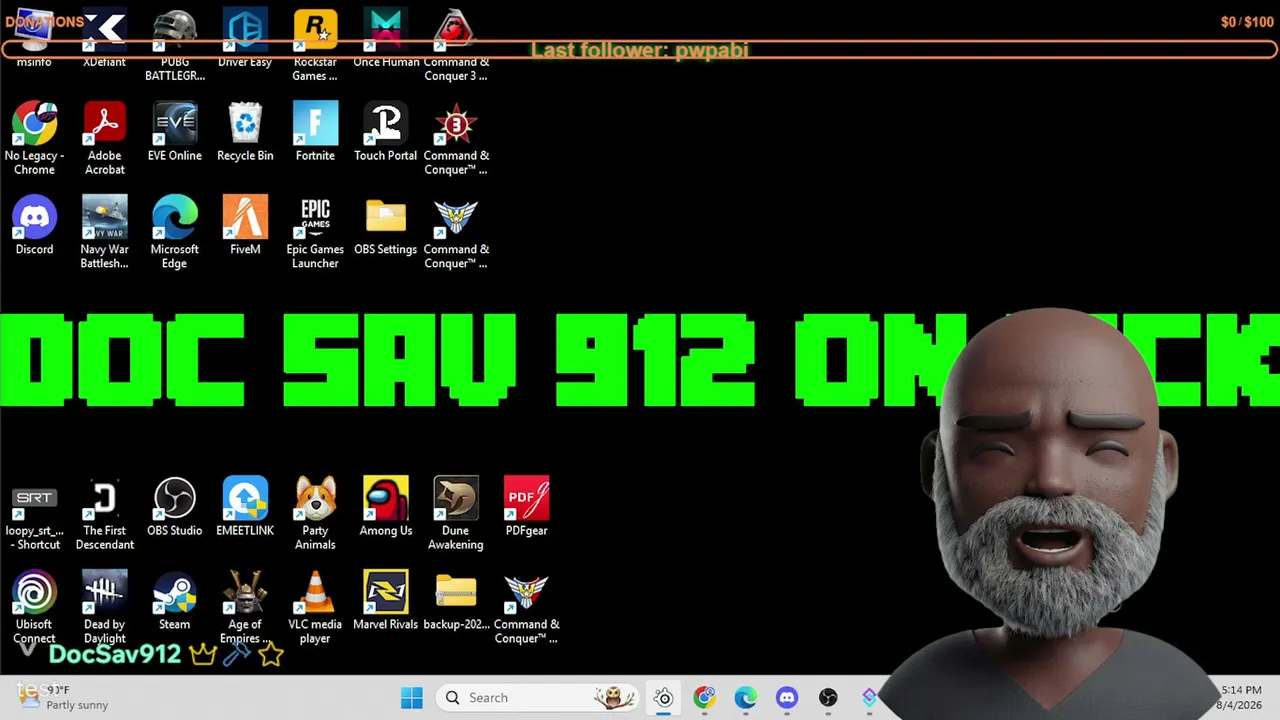Open the VLC media player shortcut
The height and width of the screenshot is (720, 1280).
pyautogui.click(x=315, y=607)
